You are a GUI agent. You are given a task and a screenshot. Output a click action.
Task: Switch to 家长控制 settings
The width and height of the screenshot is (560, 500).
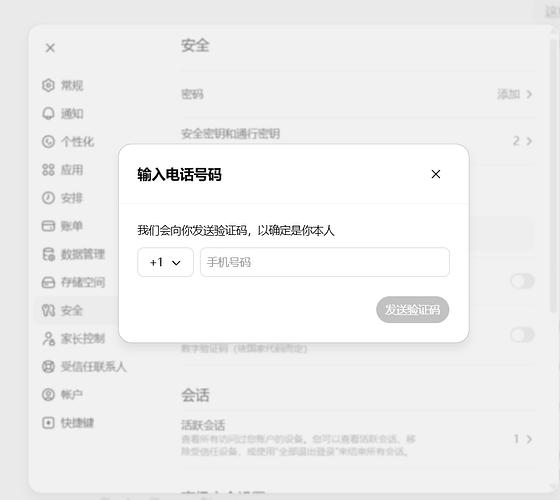[83, 339]
